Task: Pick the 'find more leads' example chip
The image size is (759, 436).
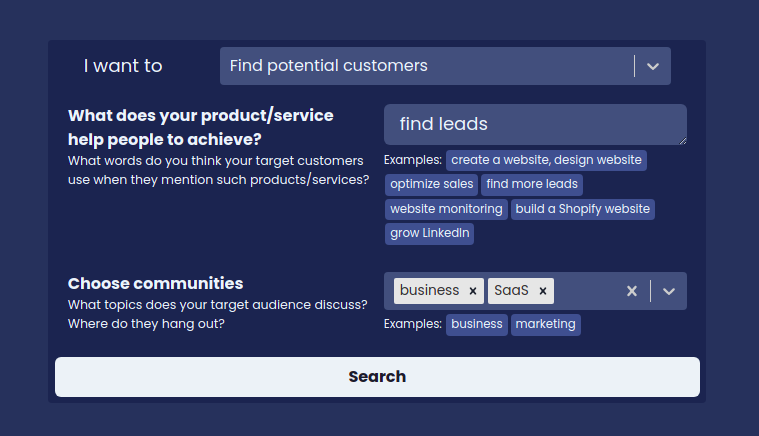Action: [531, 184]
